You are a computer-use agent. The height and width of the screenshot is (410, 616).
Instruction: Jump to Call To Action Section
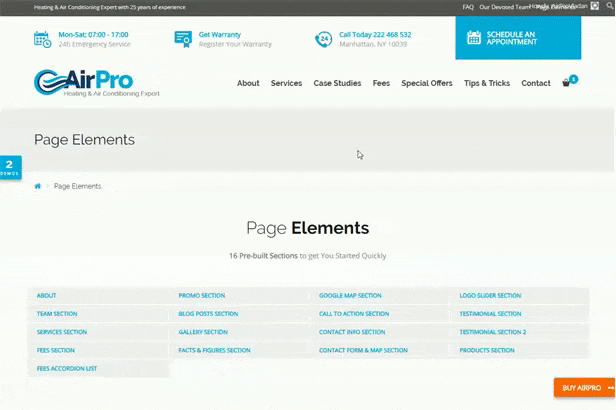354,314
